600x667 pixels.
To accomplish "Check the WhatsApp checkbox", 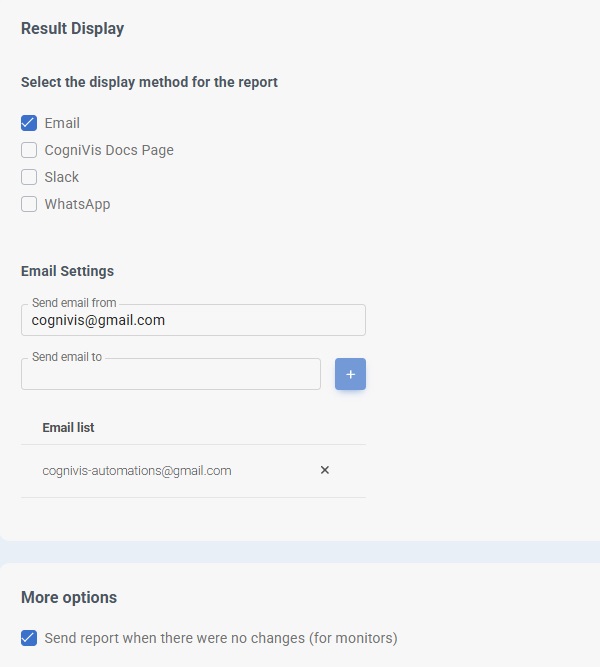I will point(29,204).
